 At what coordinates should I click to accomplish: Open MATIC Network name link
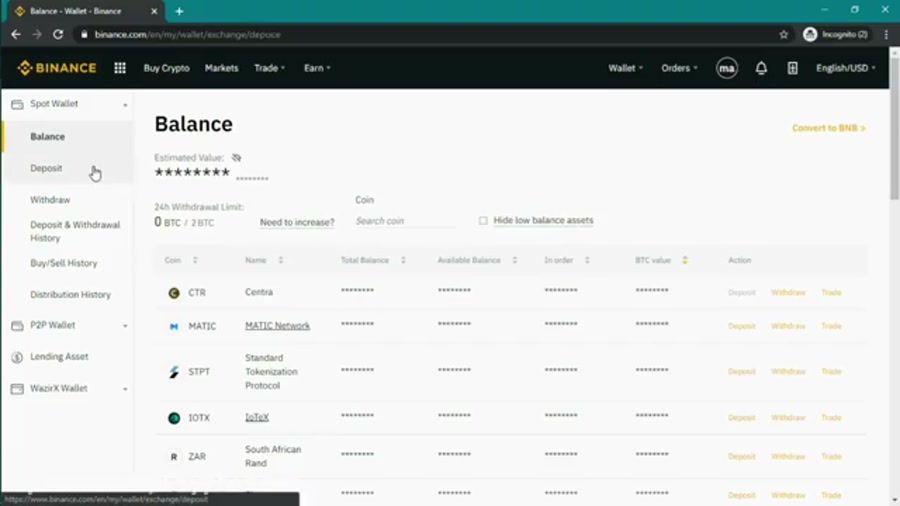(x=277, y=325)
